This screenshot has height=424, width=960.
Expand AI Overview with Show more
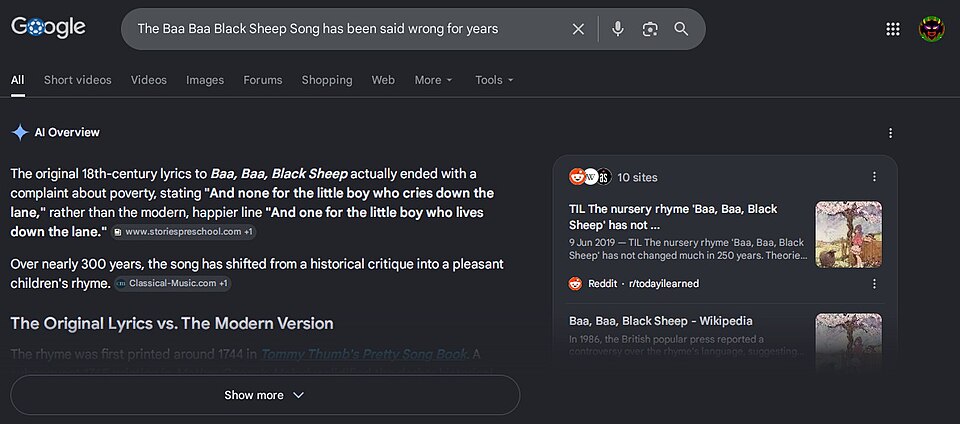[265, 395]
